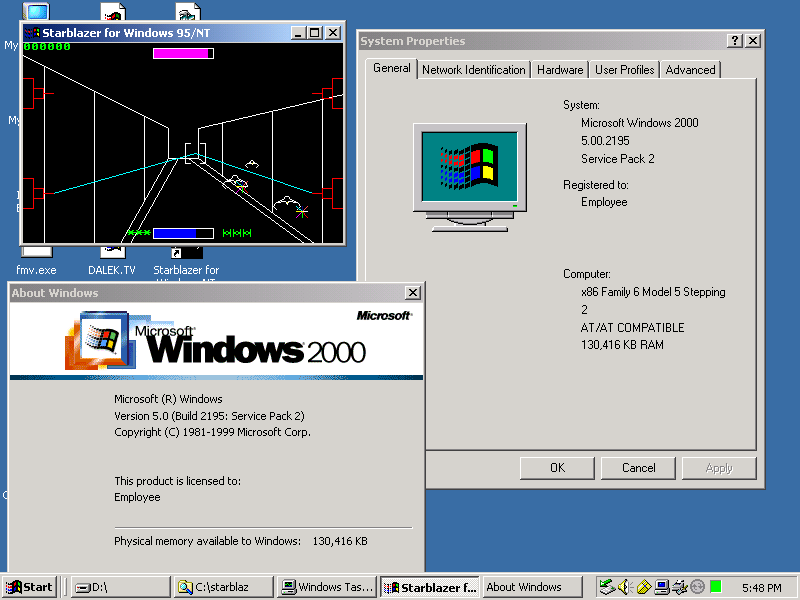This screenshot has height=600, width=800.
Task: Open the Start menu
Action: 29,587
